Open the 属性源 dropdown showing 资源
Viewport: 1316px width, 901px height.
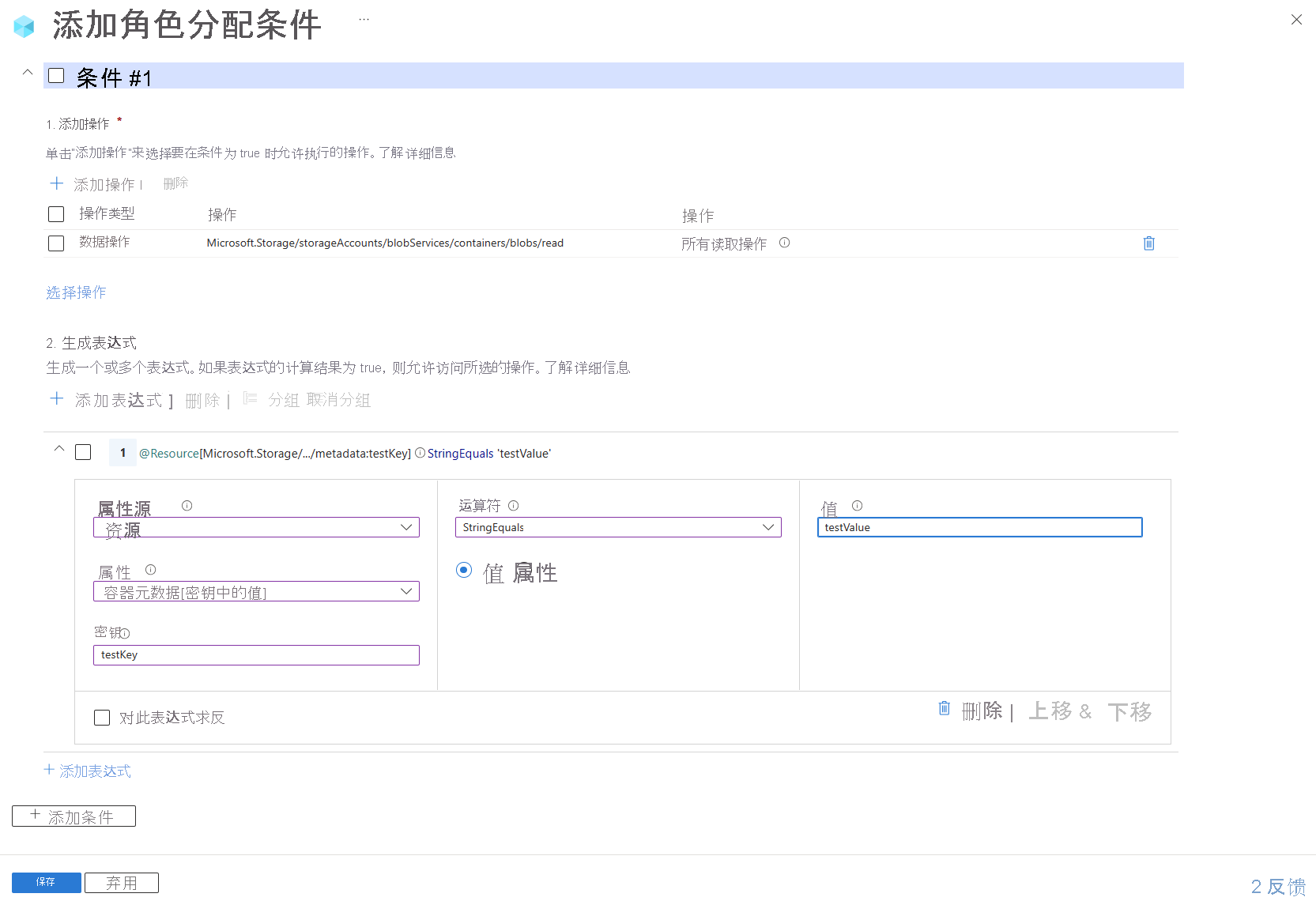[x=256, y=527]
